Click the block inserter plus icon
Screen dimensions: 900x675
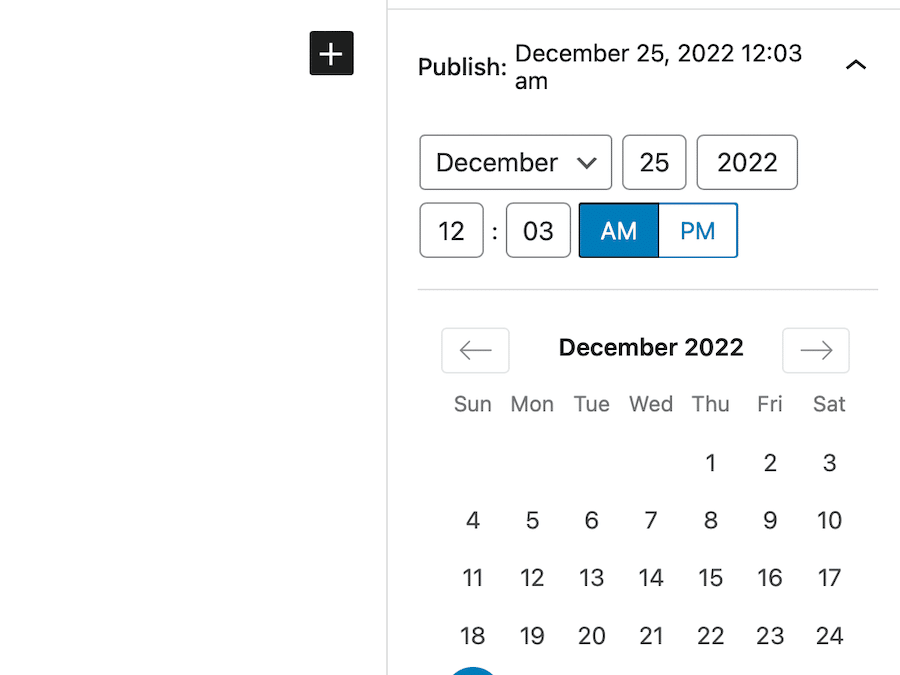click(x=331, y=54)
